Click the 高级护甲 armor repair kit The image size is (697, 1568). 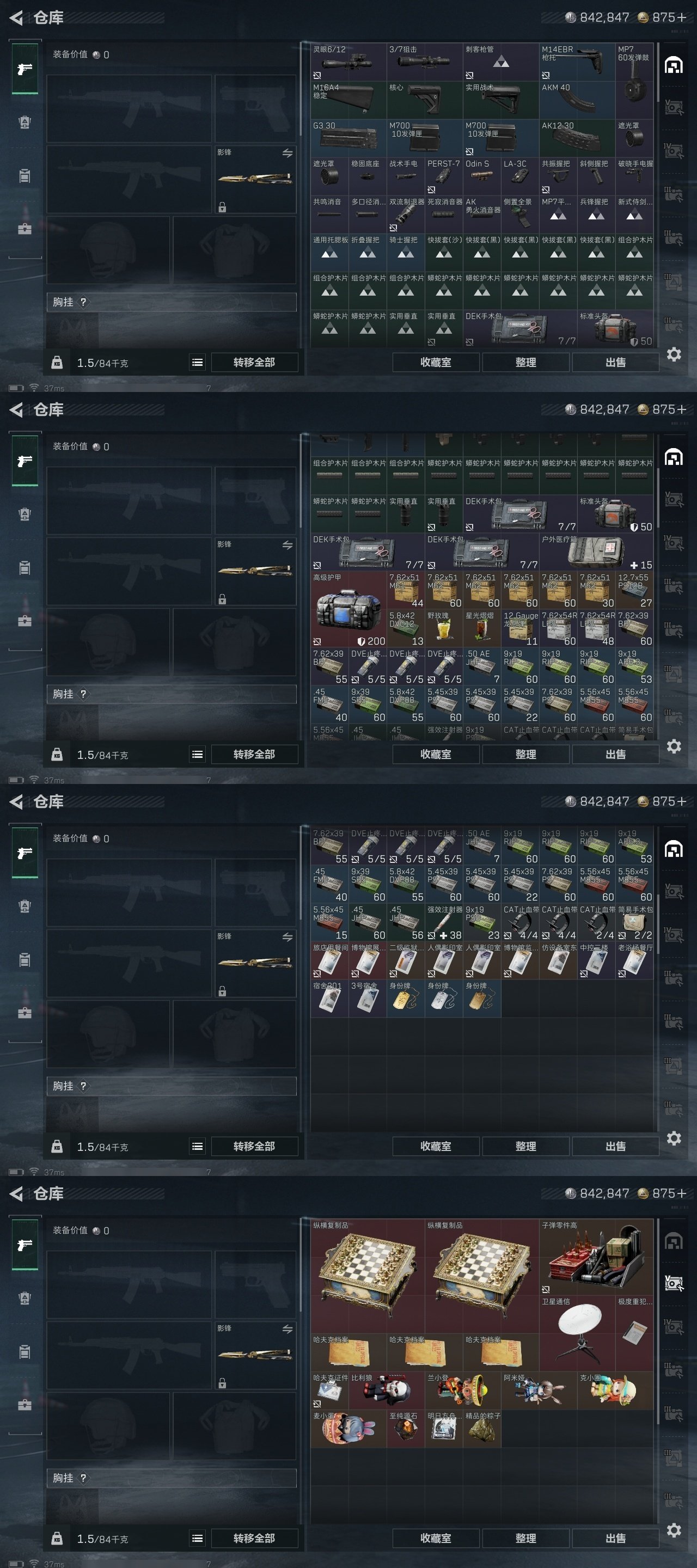pyautogui.click(x=349, y=609)
